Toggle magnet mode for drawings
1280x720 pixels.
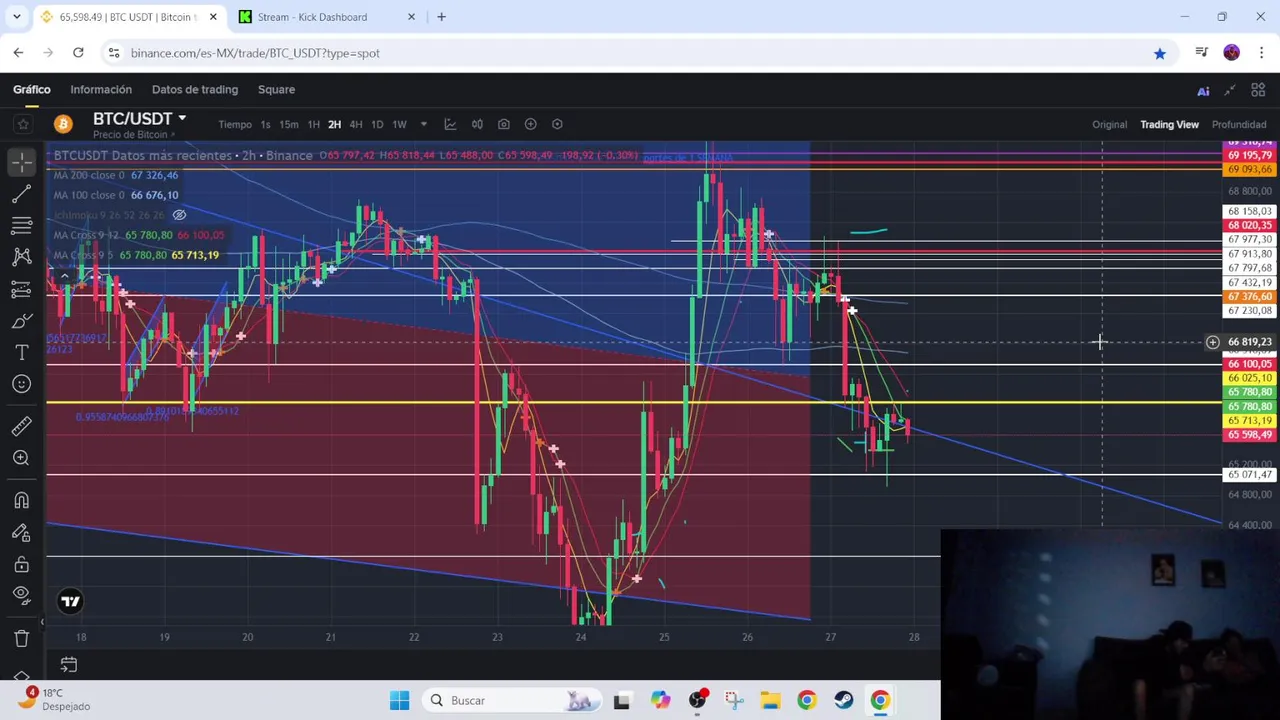22,500
